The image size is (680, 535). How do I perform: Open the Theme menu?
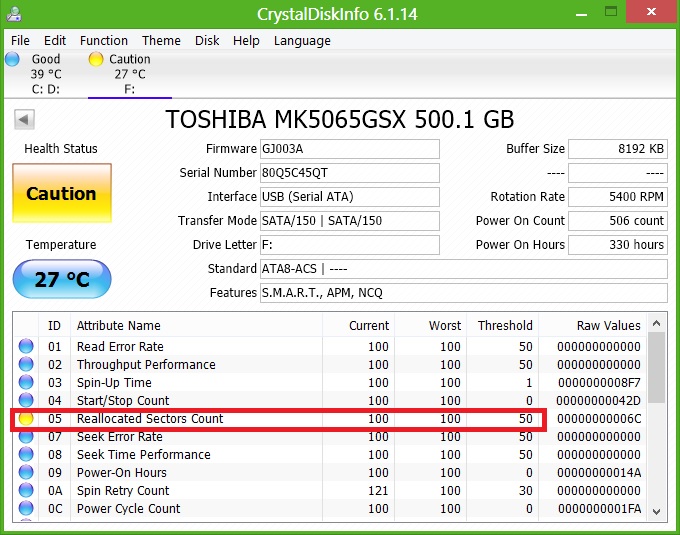tap(161, 40)
